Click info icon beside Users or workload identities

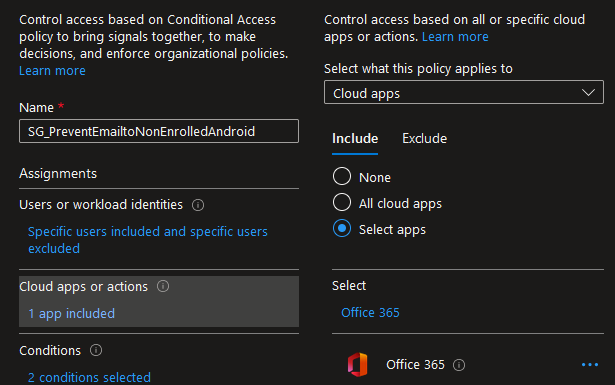198,205
